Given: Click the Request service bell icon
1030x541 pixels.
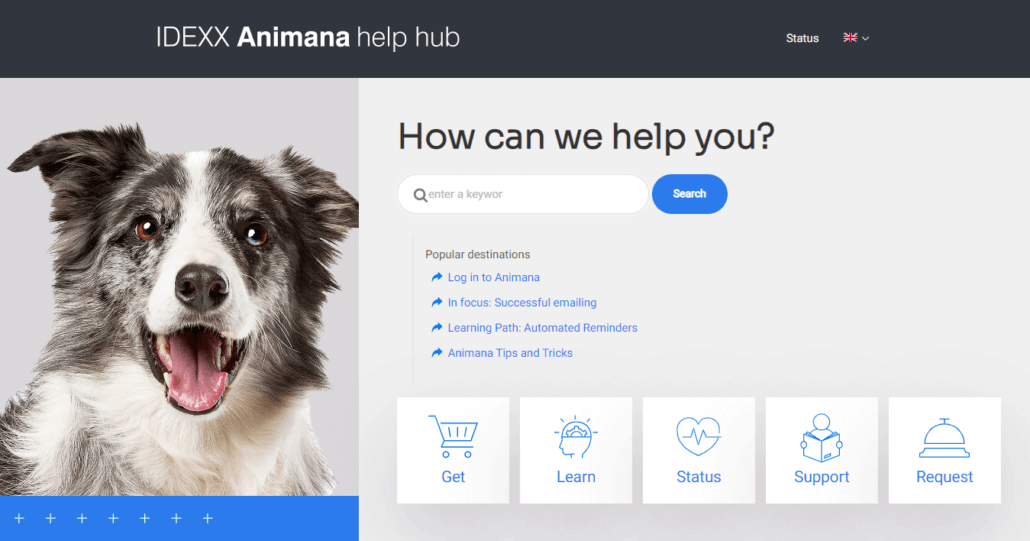Looking at the screenshot, I should [944, 438].
